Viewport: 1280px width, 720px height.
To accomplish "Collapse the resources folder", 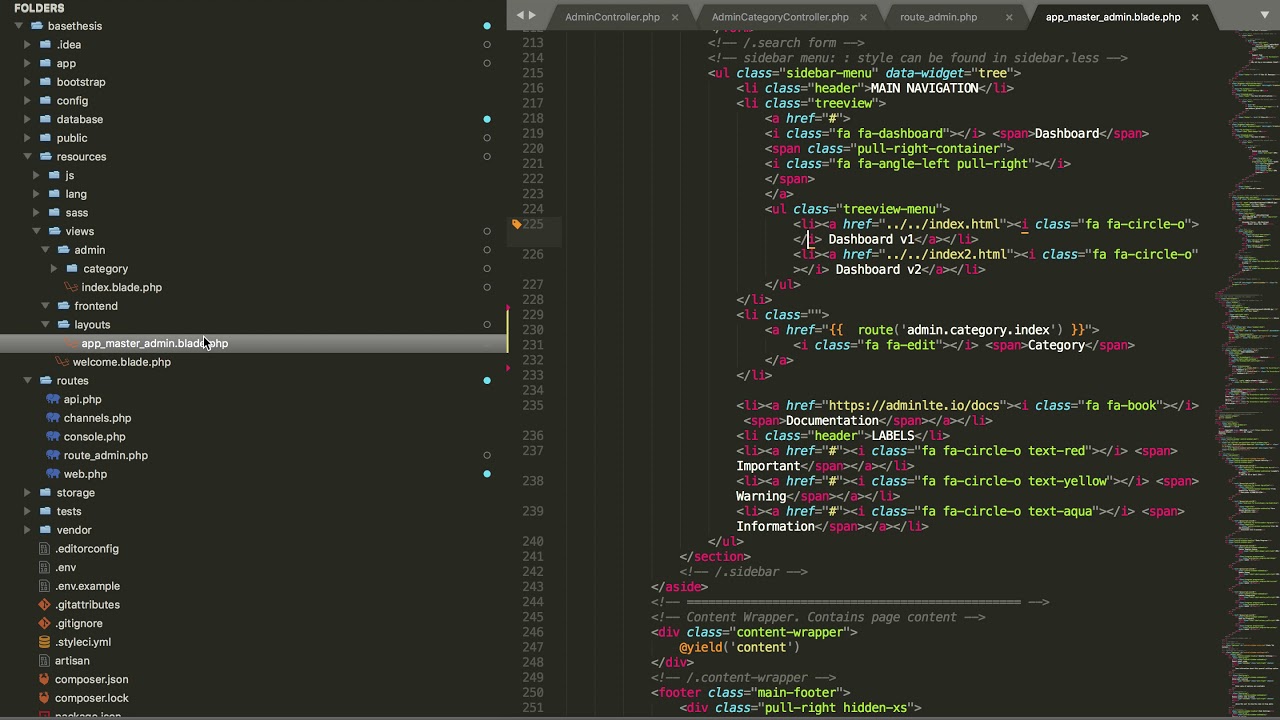I will [28, 157].
